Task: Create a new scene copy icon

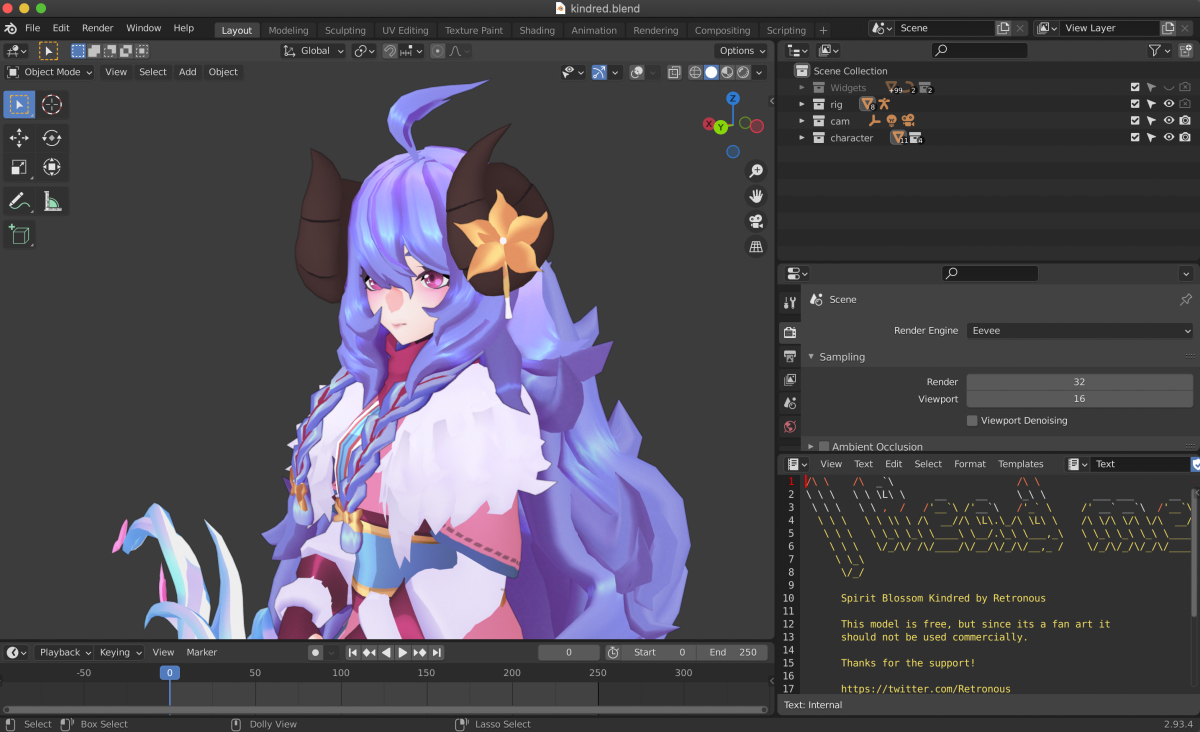Action: click(x=1004, y=28)
